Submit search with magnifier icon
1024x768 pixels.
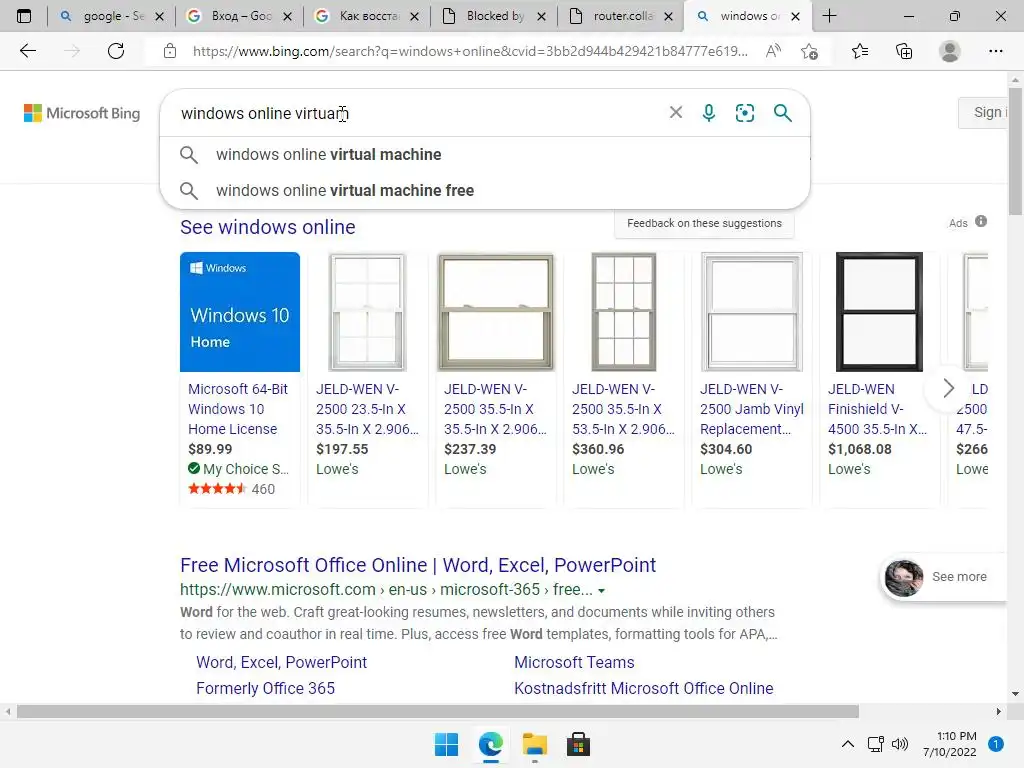(782, 113)
